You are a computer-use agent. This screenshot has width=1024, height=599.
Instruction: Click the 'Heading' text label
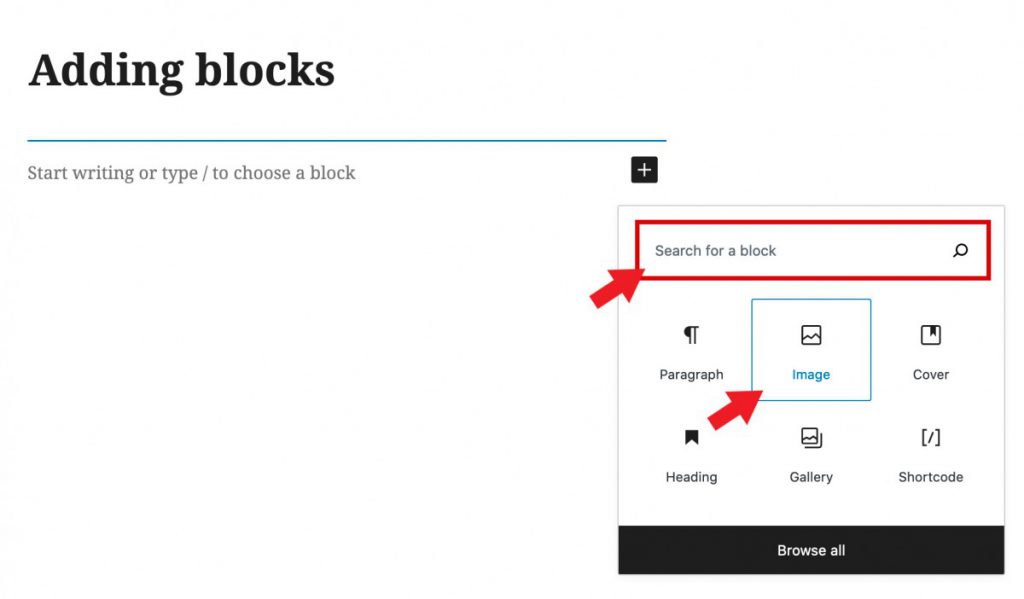pos(691,477)
